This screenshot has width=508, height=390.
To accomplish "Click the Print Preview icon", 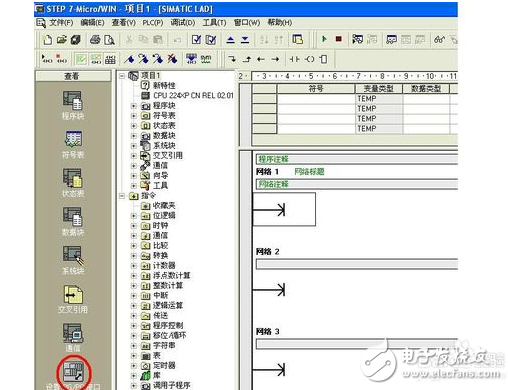I will (x=109, y=40).
